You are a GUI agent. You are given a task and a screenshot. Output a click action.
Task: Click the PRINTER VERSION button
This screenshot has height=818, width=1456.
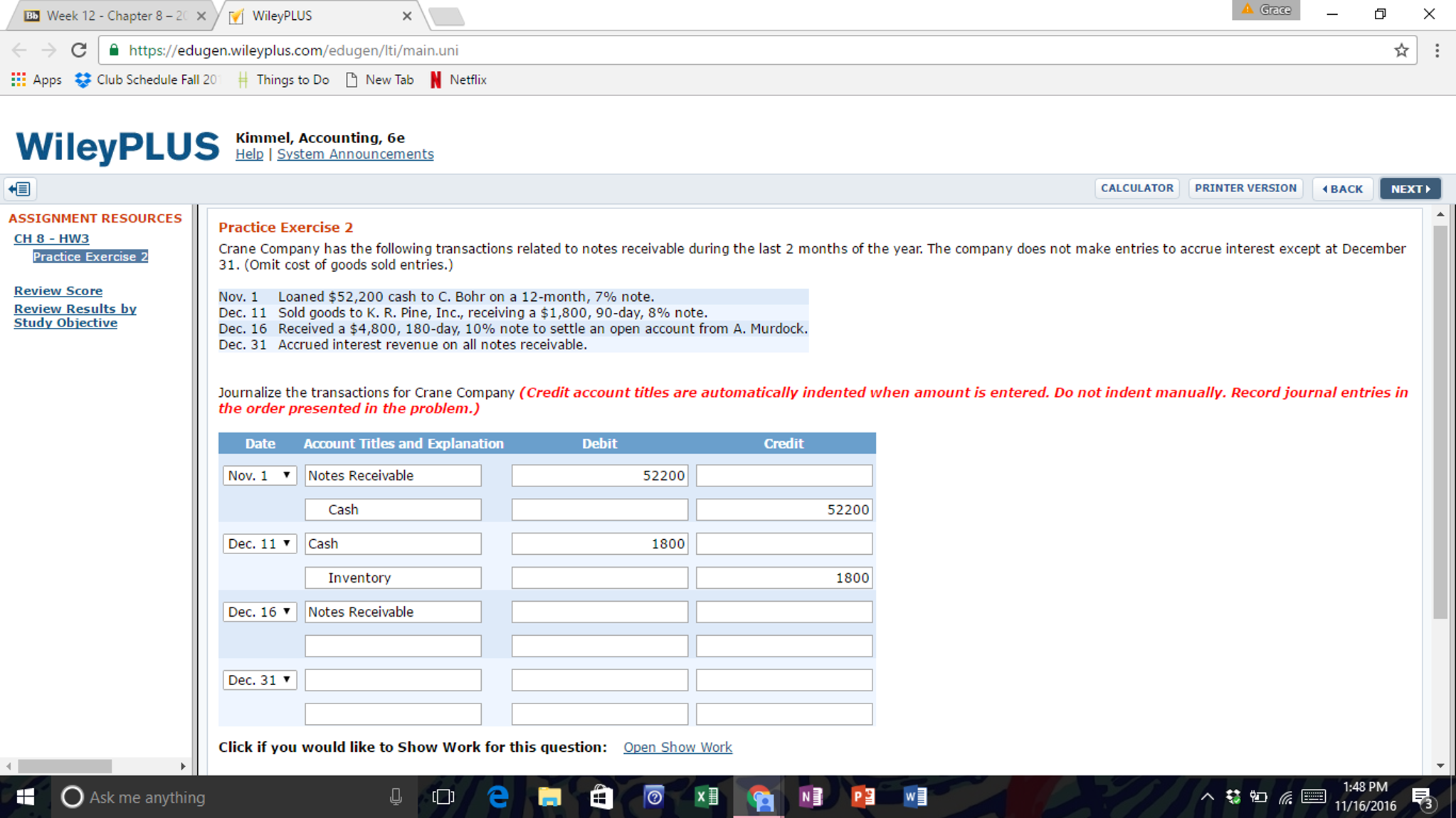(x=1245, y=188)
